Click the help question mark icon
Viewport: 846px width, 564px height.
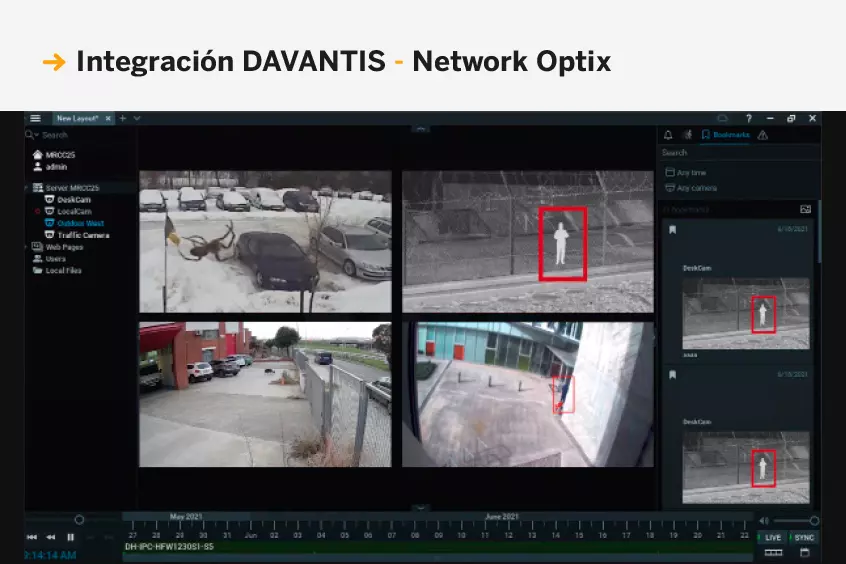click(x=748, y=118)
